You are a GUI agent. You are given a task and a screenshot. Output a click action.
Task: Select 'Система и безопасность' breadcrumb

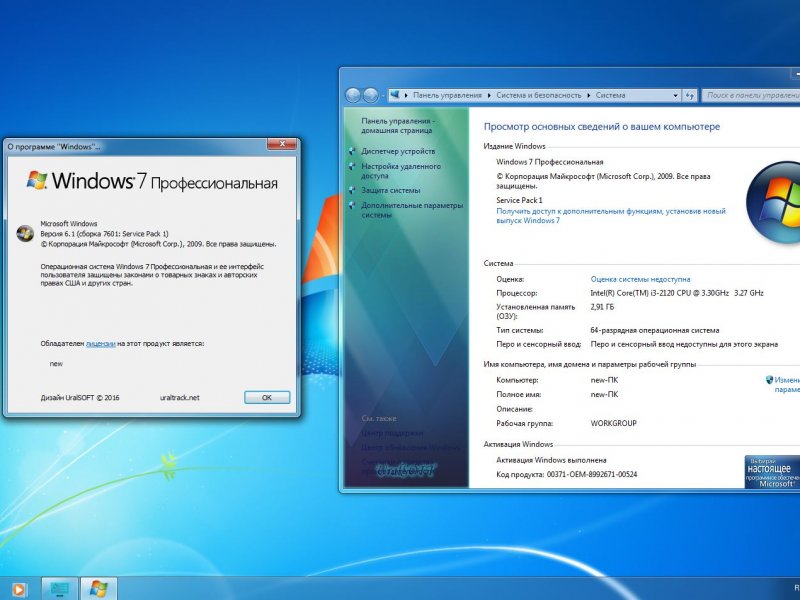(538, 95)
